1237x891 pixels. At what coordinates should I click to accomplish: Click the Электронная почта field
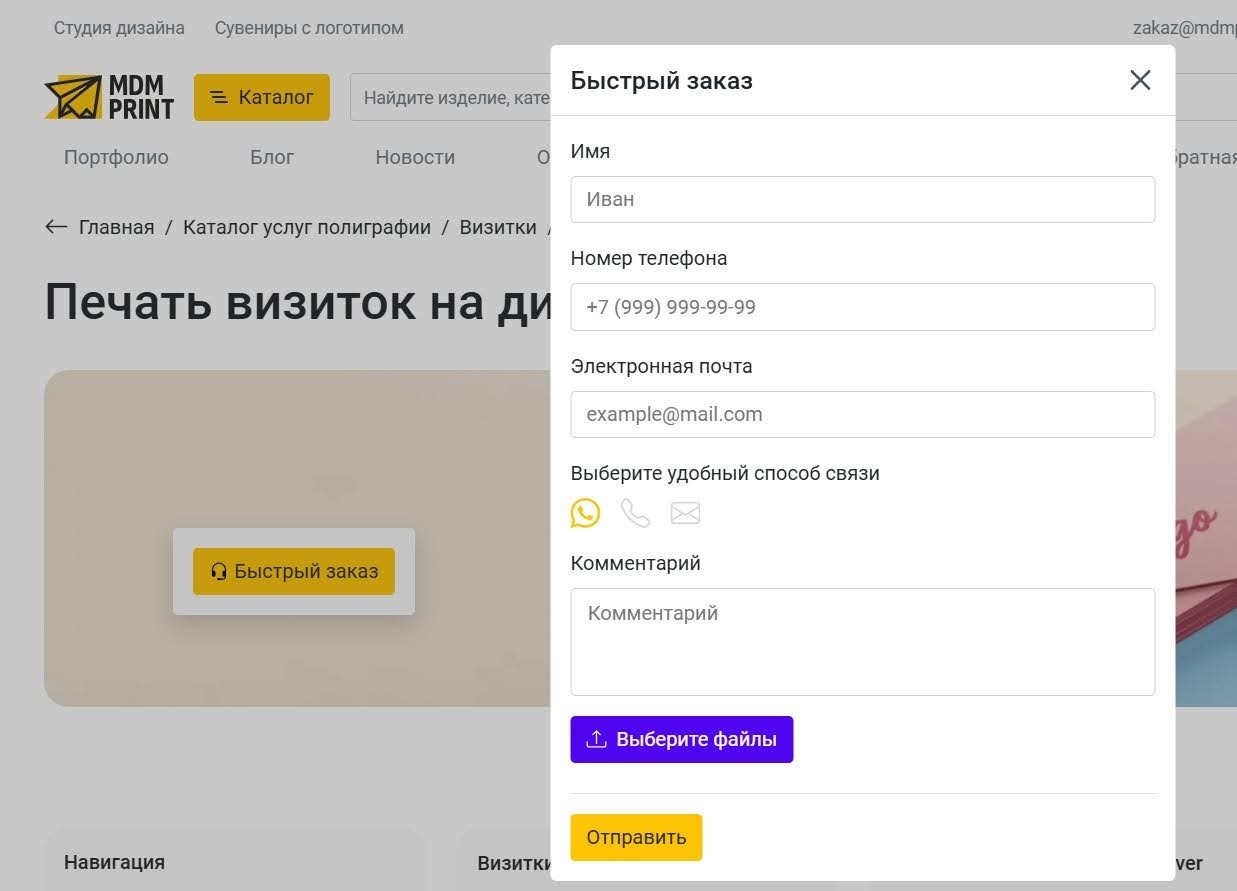(x=862, y=414)
